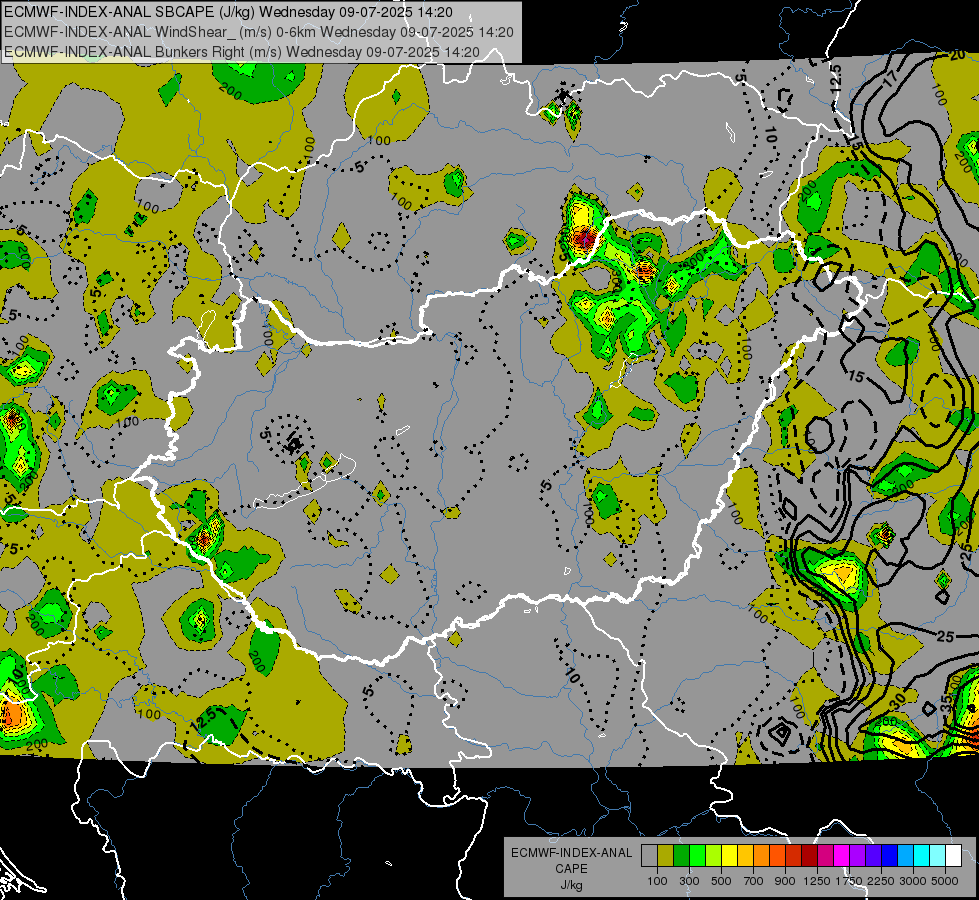Select the pure blue legend swatch
Image resolution: width=979 pixels, height=900 pixels.
890,856
